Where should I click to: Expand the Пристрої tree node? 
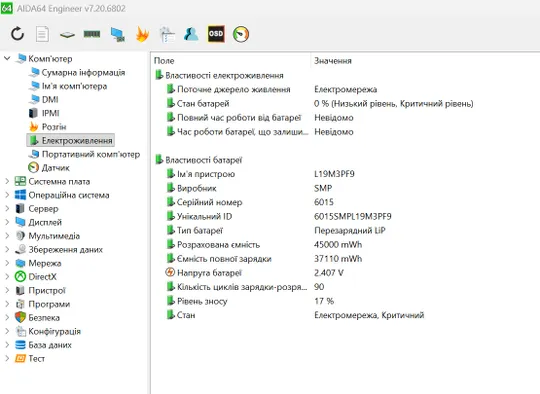pyautogui.click(x=7, y=290)
